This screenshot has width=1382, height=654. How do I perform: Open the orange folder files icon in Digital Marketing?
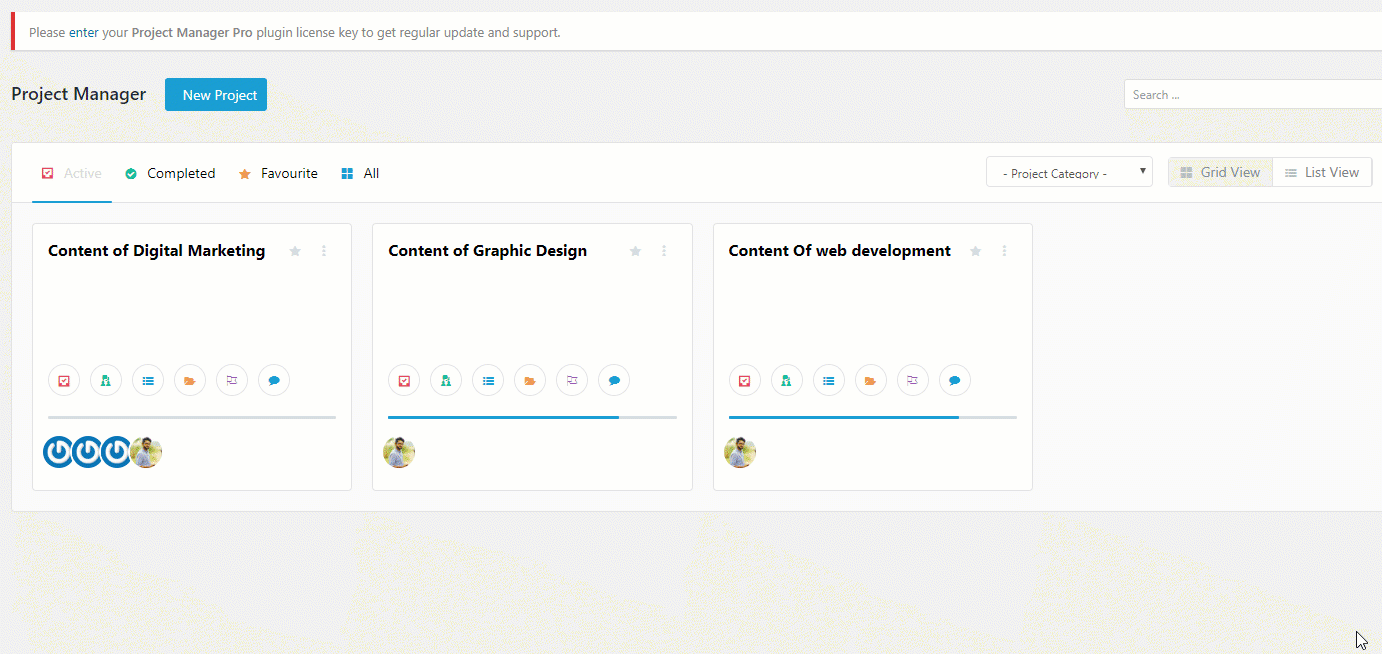190,380
